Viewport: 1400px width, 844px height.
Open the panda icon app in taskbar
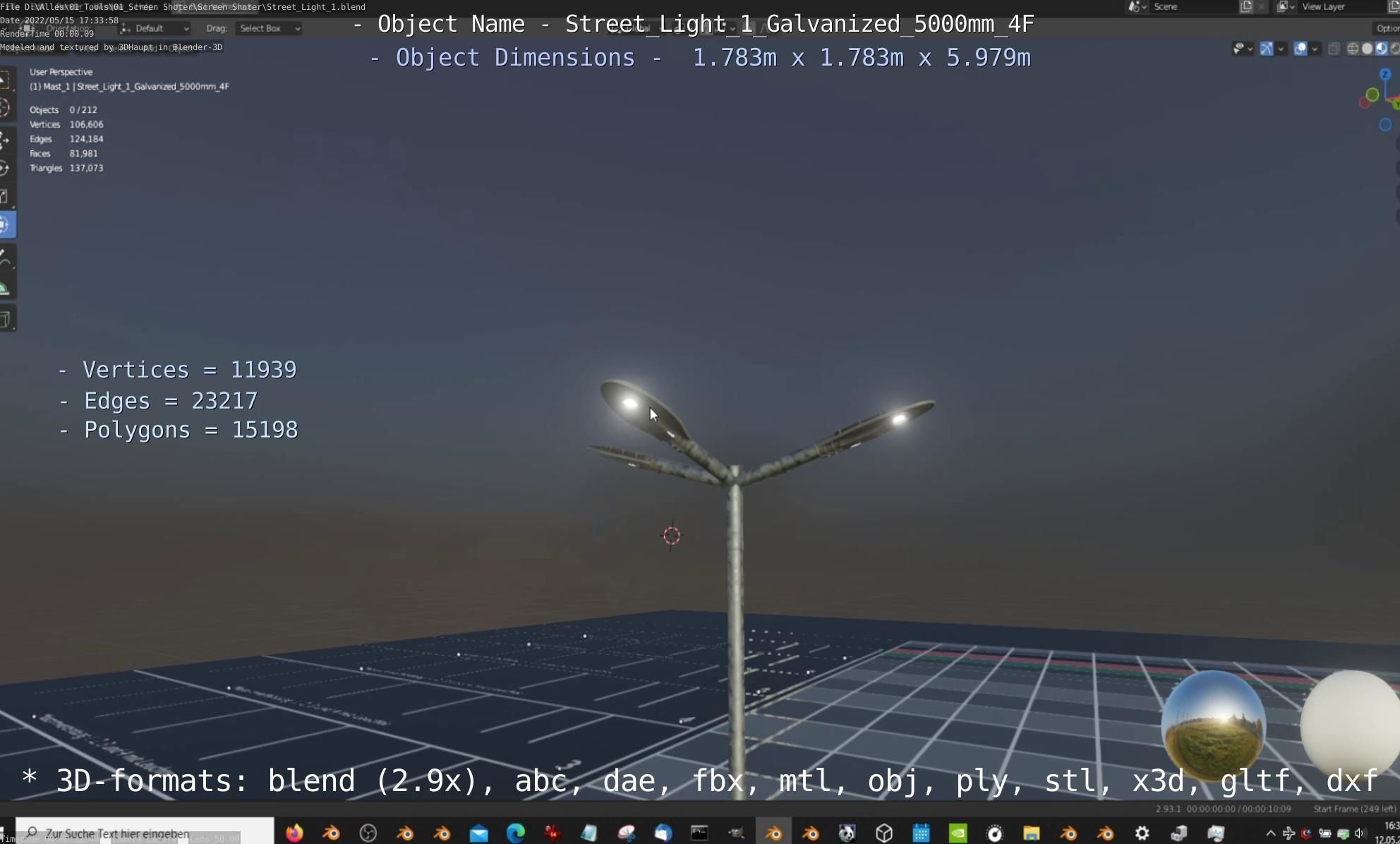(847, 833)
